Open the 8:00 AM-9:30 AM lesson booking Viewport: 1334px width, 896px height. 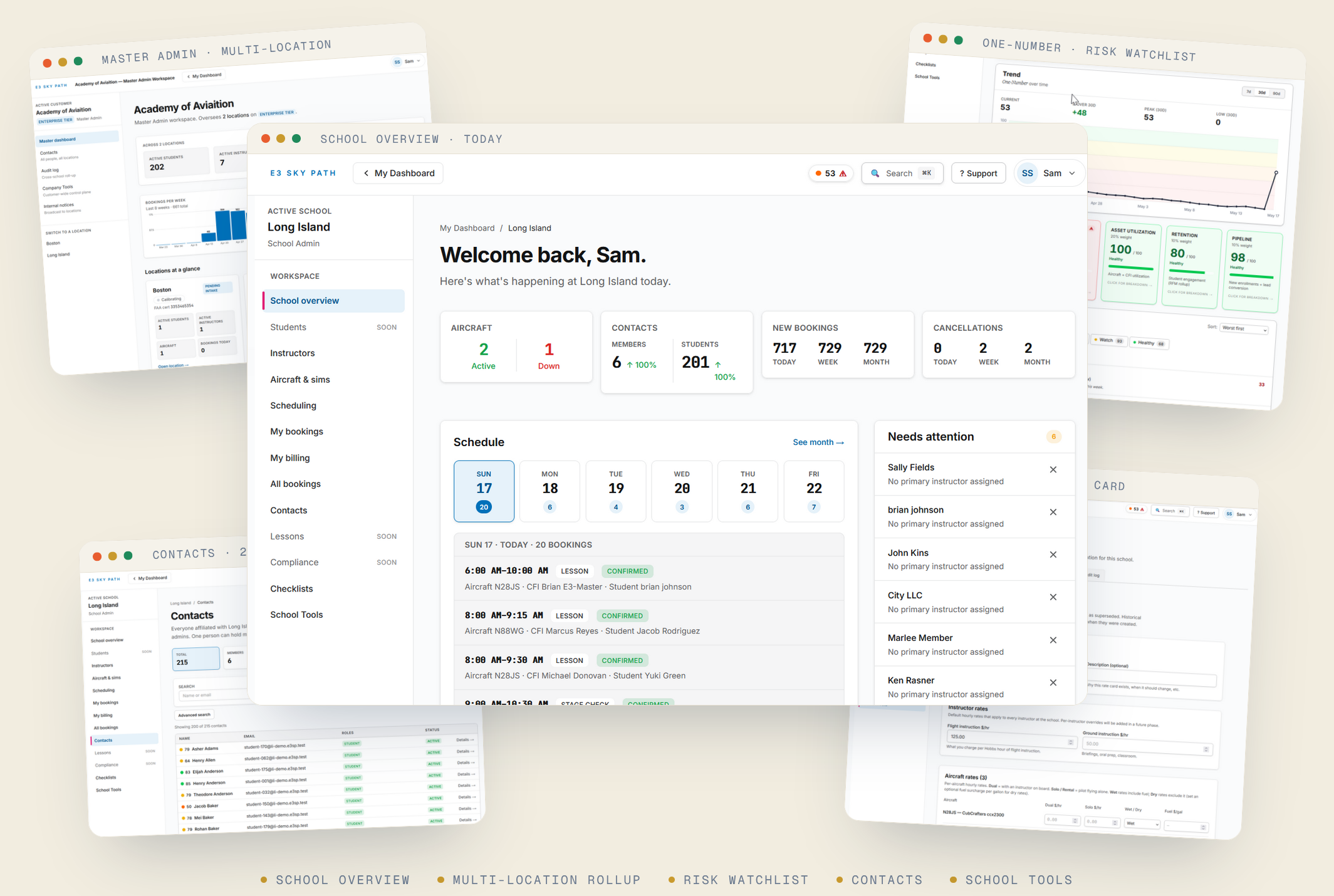[x=649, y=668]
